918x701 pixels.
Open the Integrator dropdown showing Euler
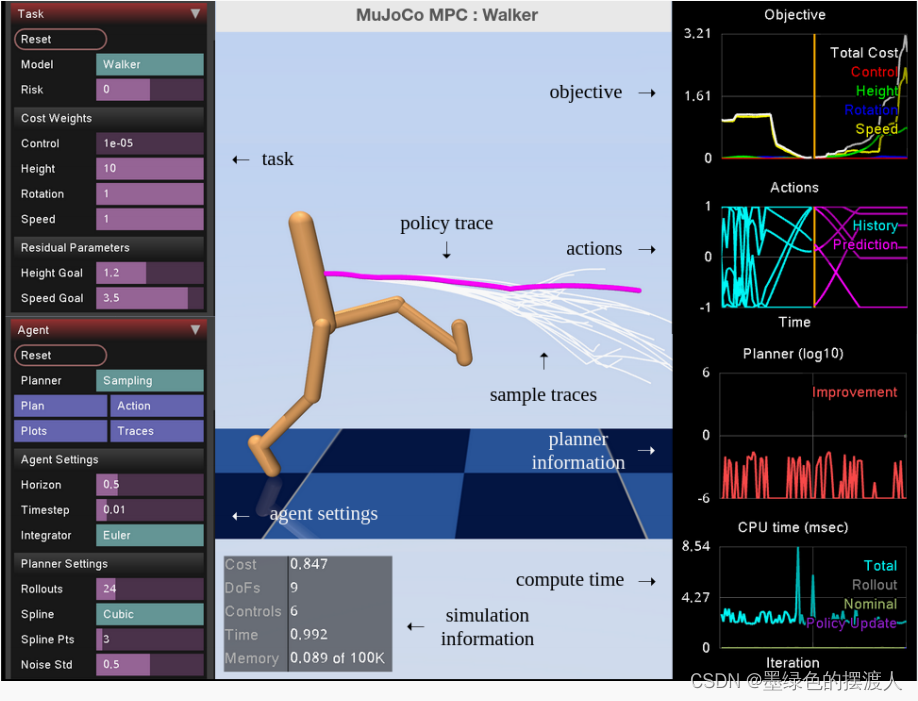click(x=150, y=535)
